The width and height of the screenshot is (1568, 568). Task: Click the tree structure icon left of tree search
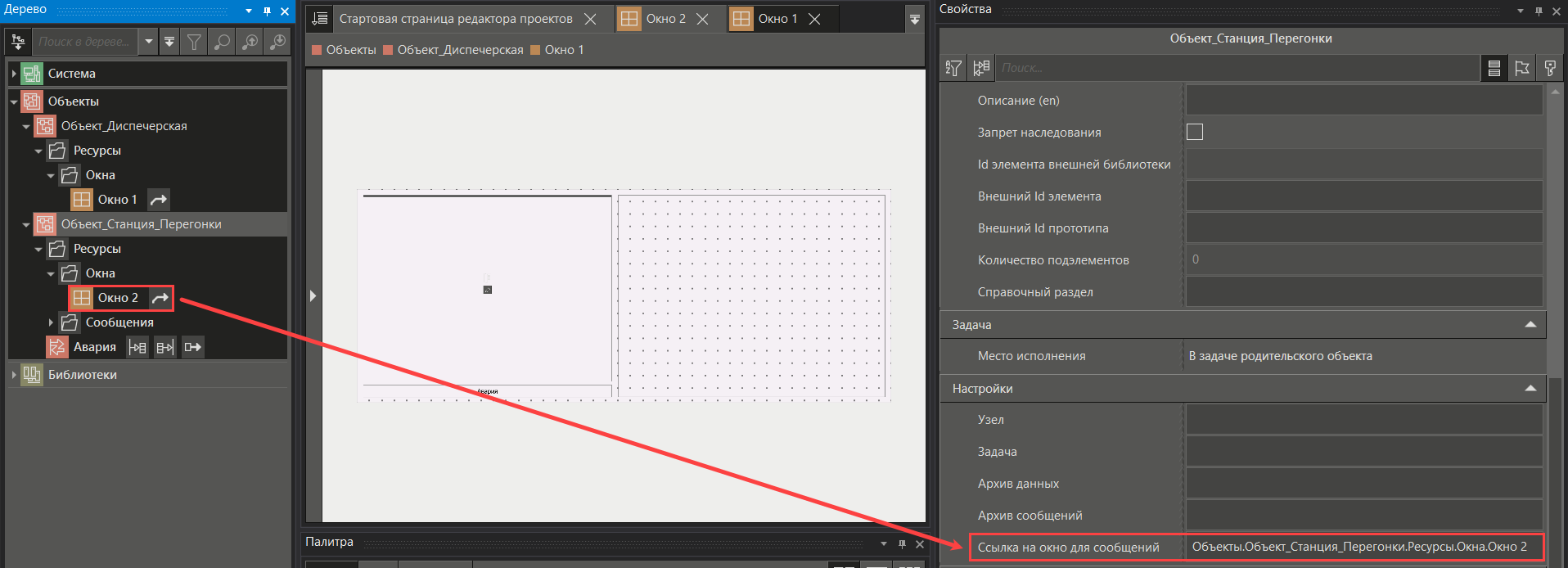tap(18, 42)
